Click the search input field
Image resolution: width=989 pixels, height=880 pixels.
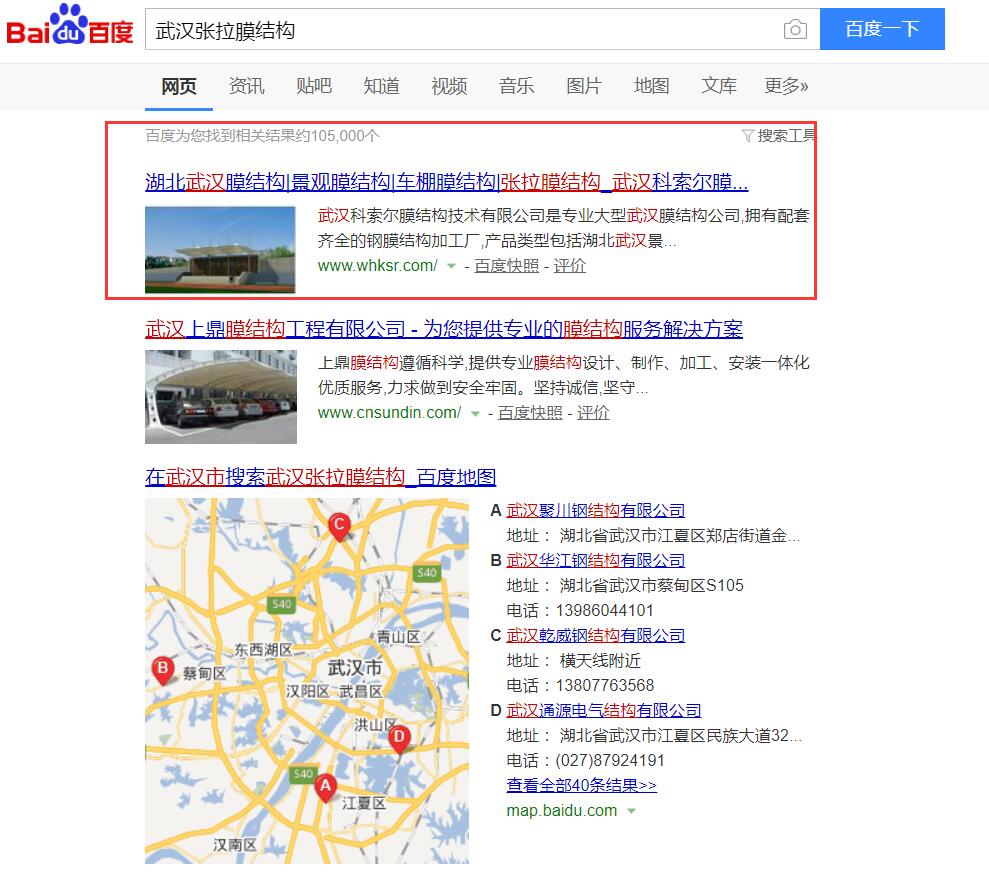460,30
